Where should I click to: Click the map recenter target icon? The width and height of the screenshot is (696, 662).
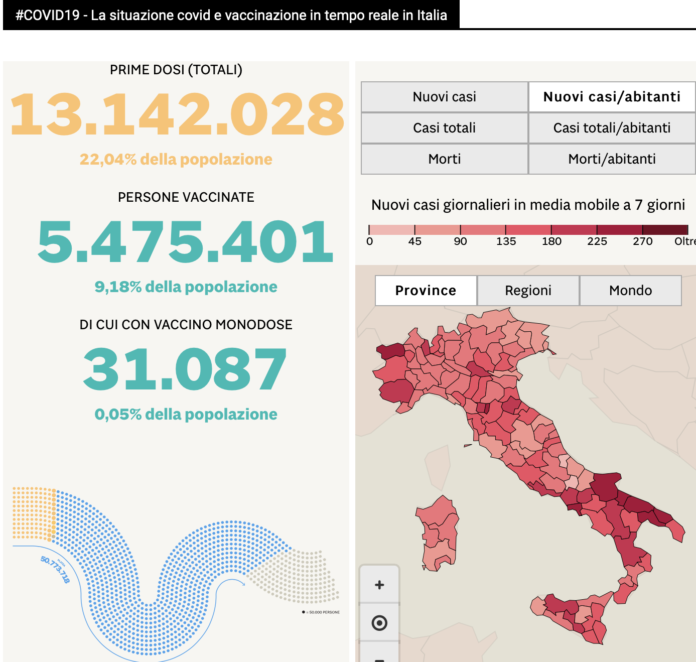coord(379,623)
